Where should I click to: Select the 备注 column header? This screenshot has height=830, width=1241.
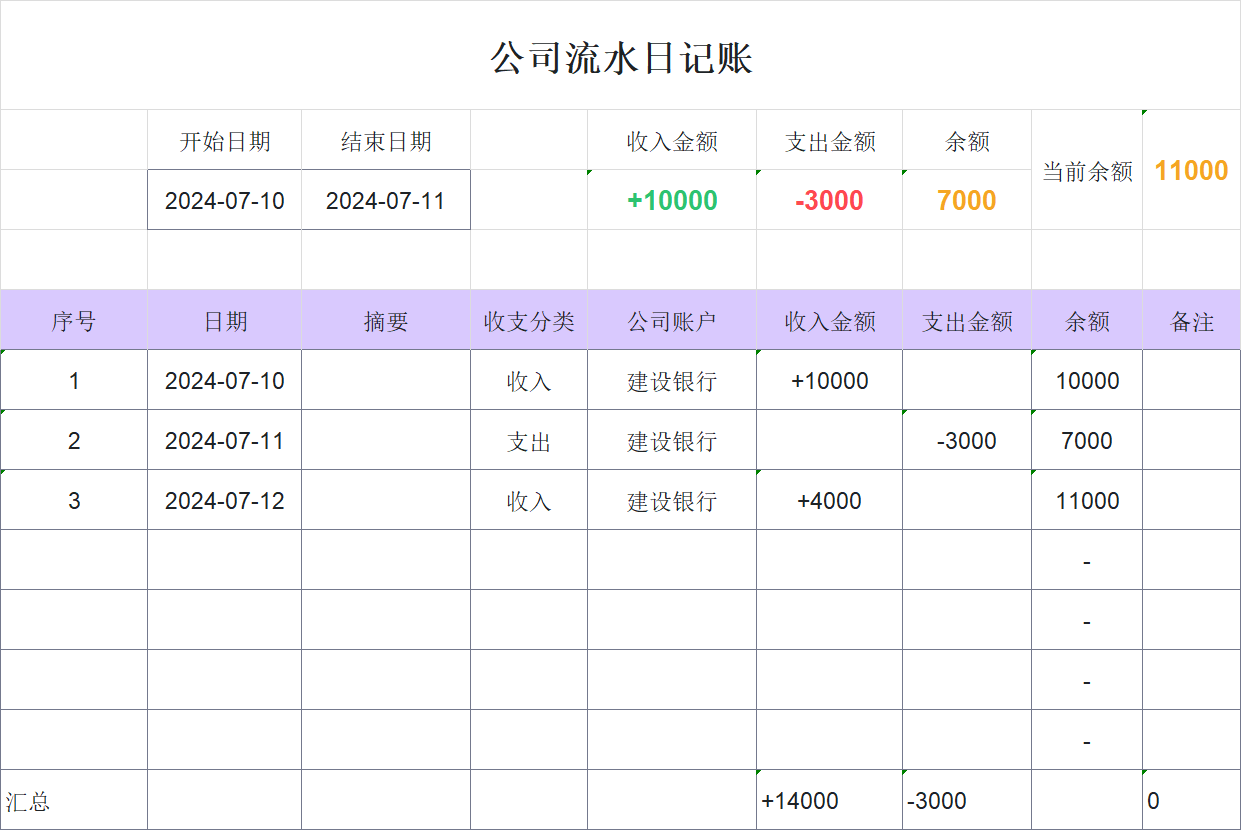(1192, 320)
